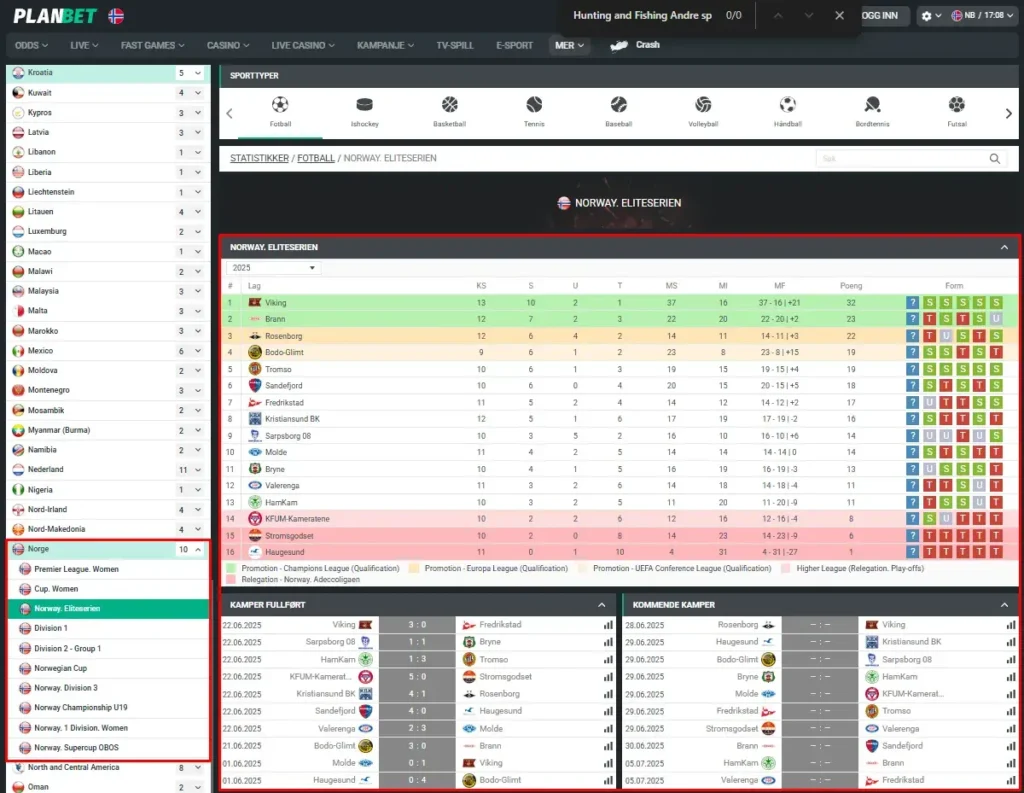Viewport: 1024px width, 793px height.
Task: Click the Bodo-Glimt team row in table
Action: 619,352
